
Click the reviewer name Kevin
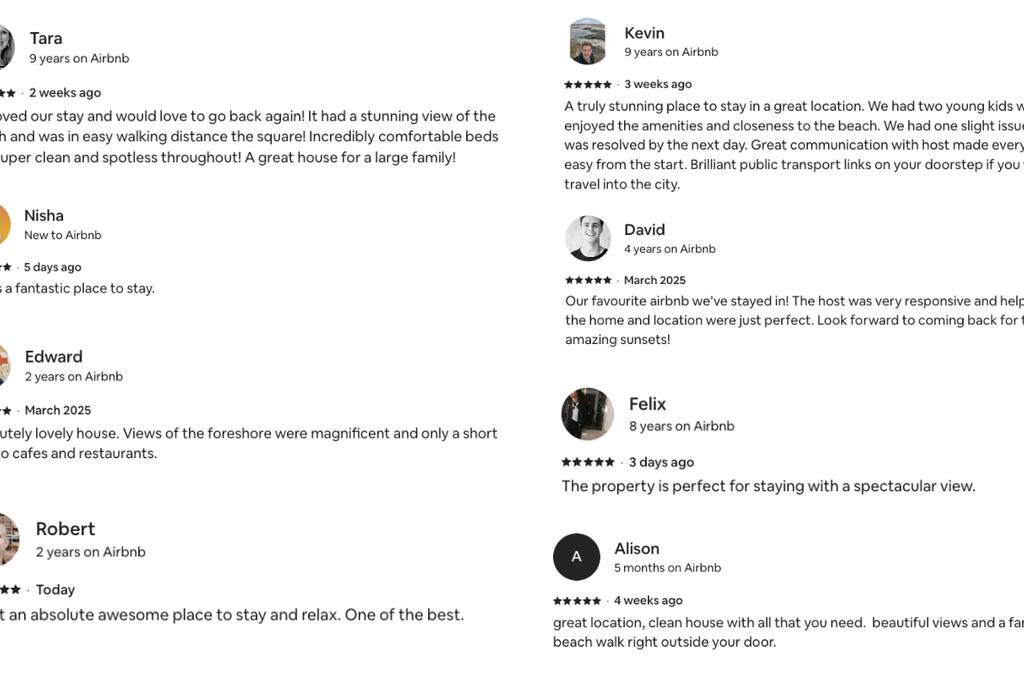point(644,33)
